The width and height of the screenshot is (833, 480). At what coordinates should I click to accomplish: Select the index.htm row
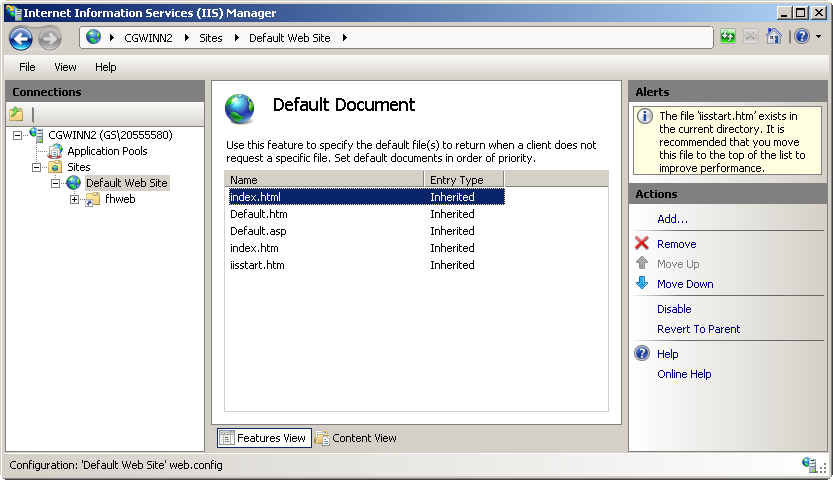click(x=367, y=248)
